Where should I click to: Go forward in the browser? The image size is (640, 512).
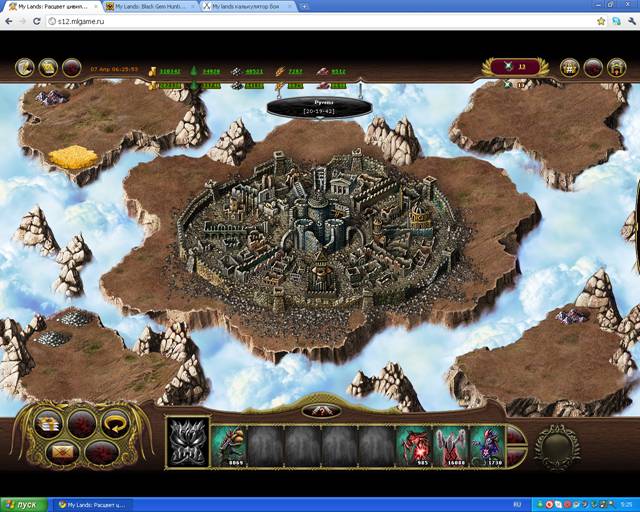pos(22,21)
